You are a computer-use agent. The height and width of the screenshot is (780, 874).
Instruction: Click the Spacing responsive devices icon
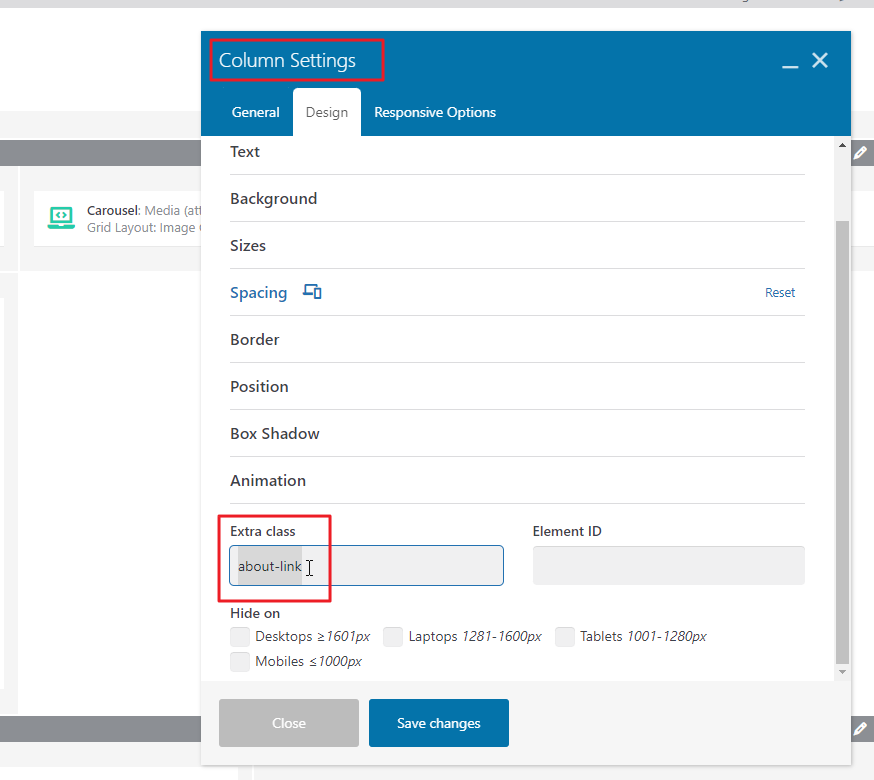[x=312, y=292]
